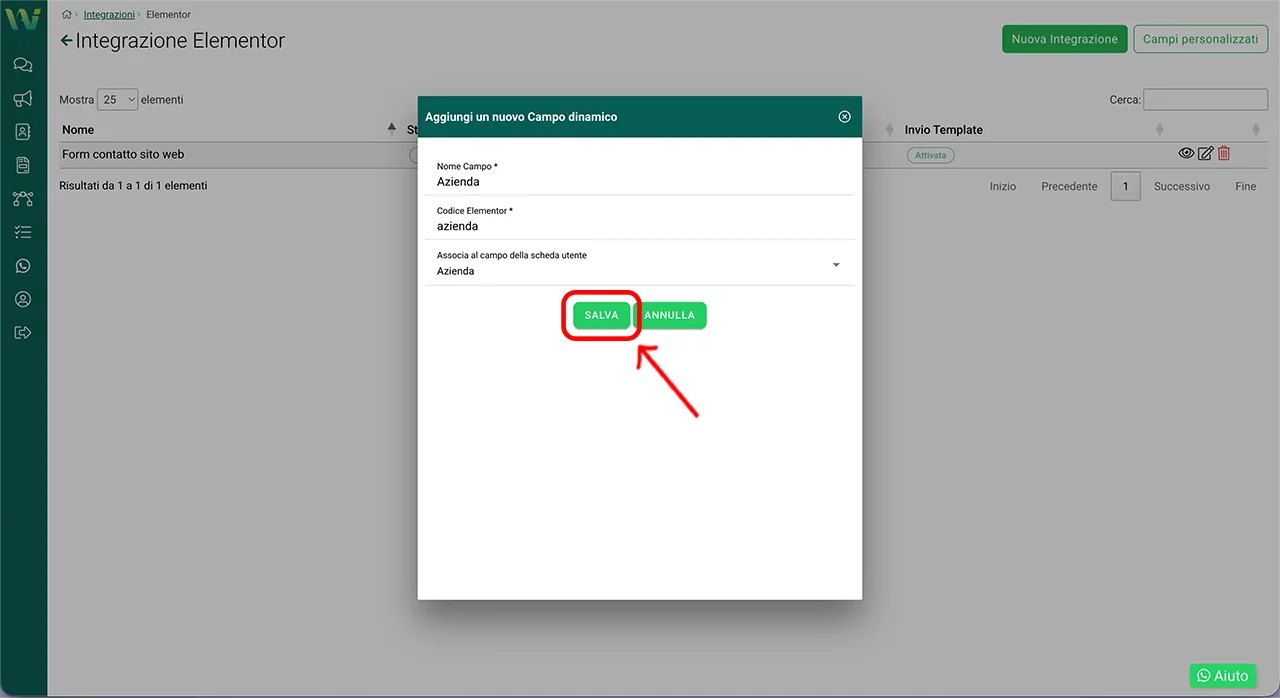Go to Integrazioni in the breadcrumb
Screen dimensions: 1280x698
(x=109, y=15)
